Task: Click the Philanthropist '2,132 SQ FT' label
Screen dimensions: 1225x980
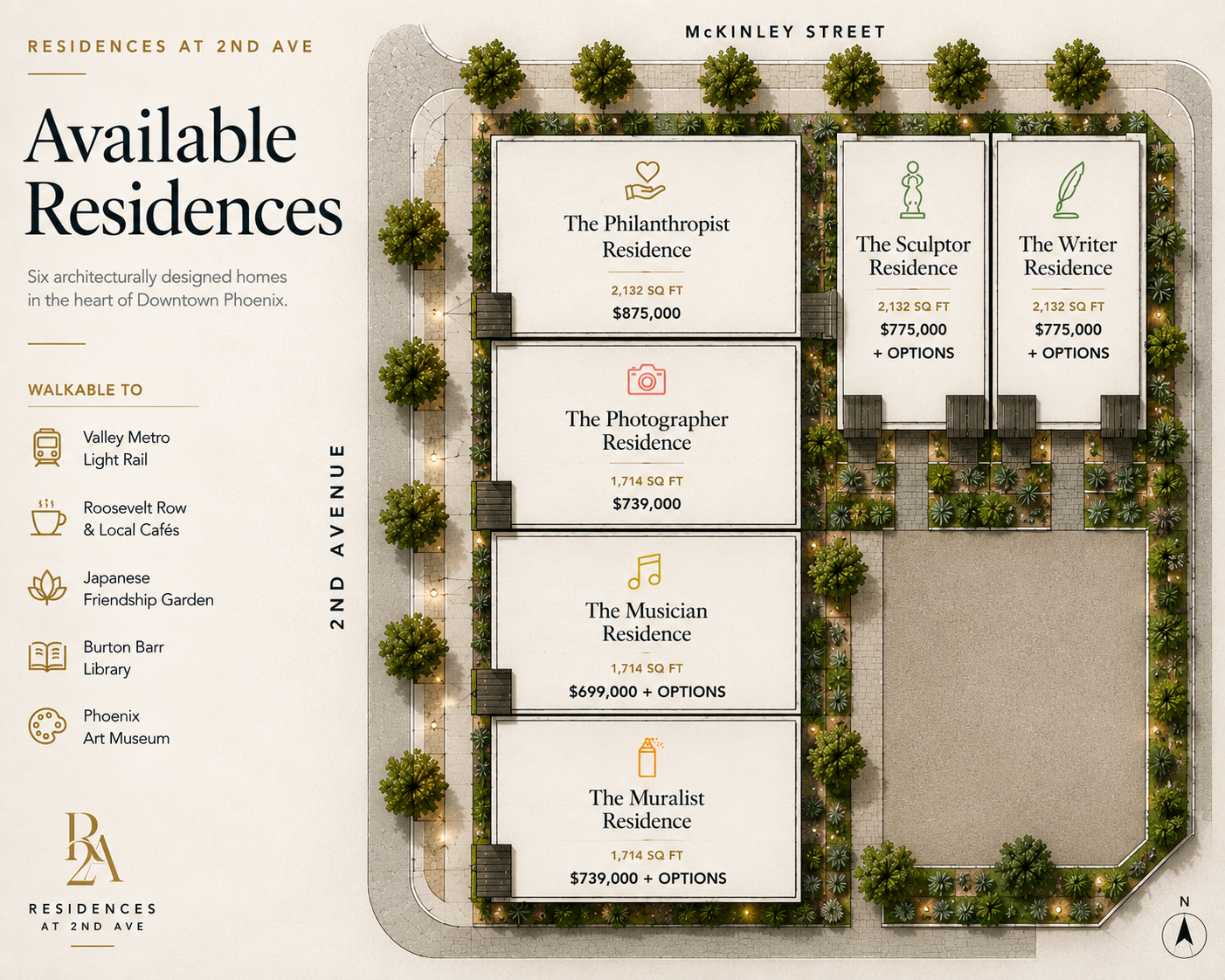Action: click(647, 290)
